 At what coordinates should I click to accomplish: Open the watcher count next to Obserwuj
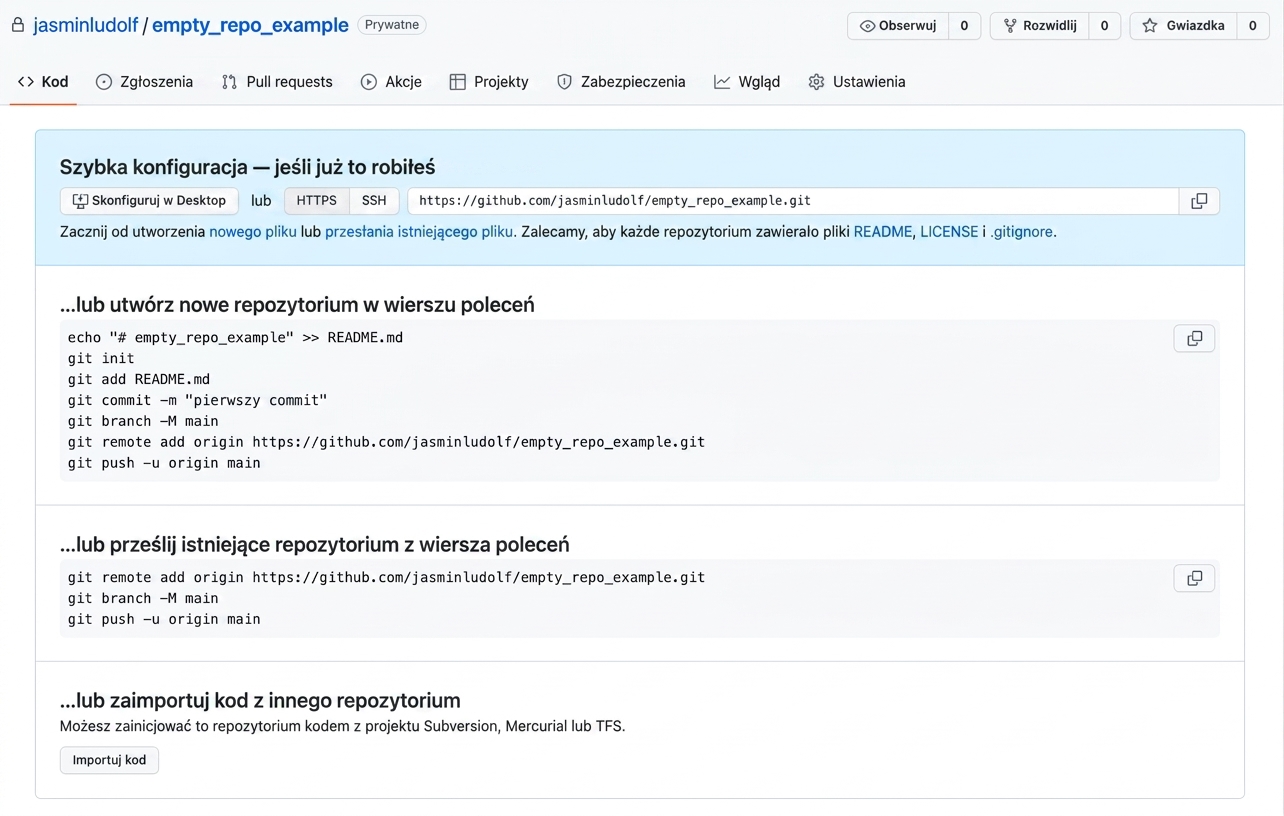point(964,26)
